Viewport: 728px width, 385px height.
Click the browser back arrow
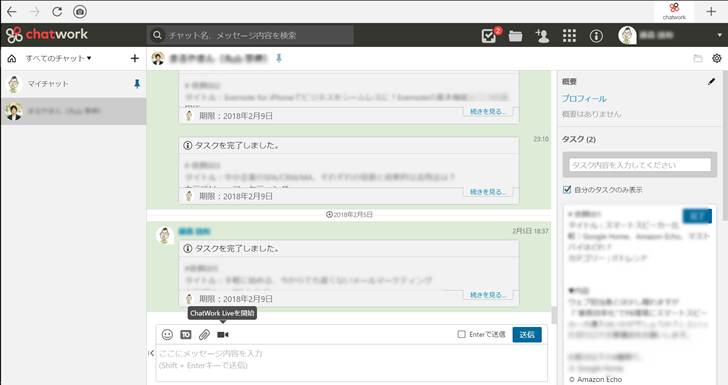tap(12, 12)
